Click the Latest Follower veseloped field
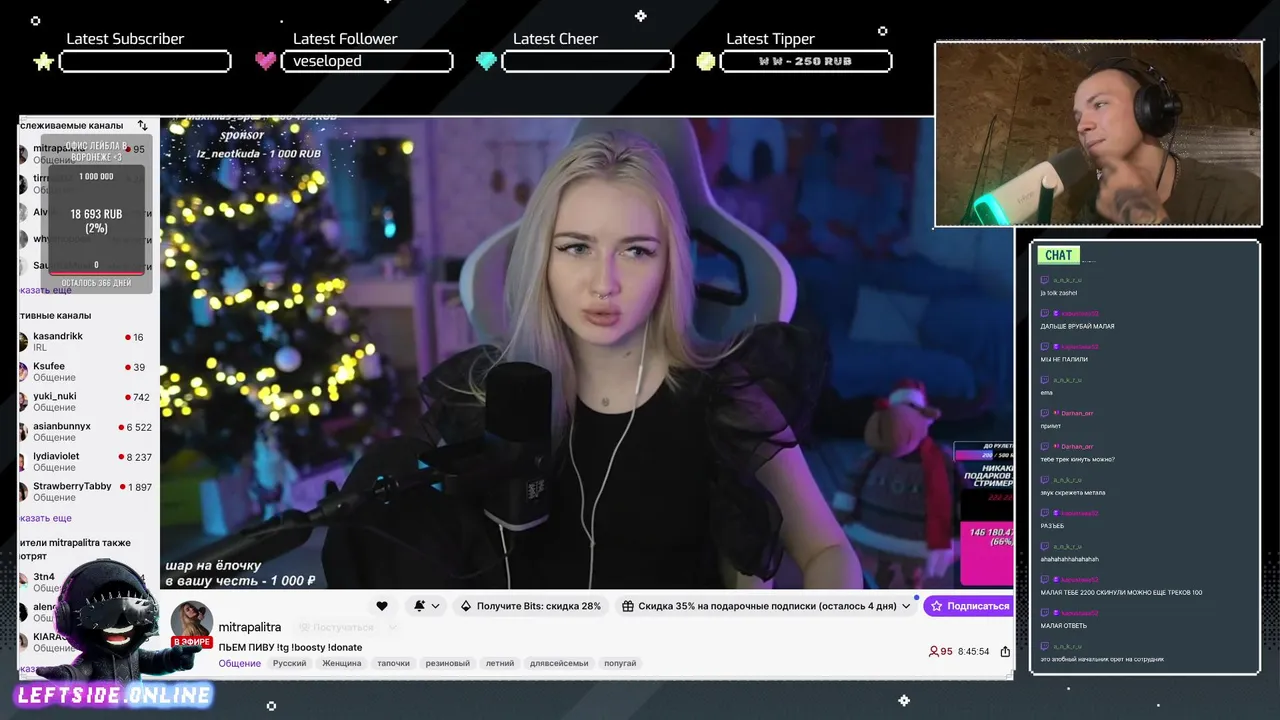The image size is (1280, 720). coord(367,61)
